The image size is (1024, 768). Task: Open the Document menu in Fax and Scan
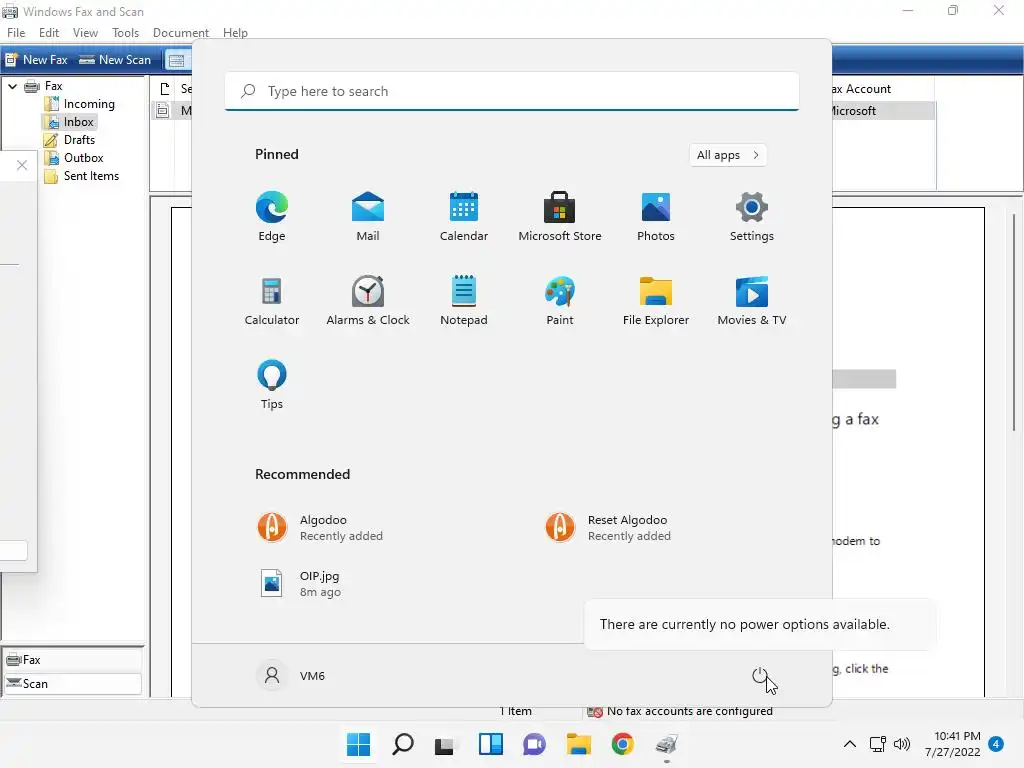(180, 33)
